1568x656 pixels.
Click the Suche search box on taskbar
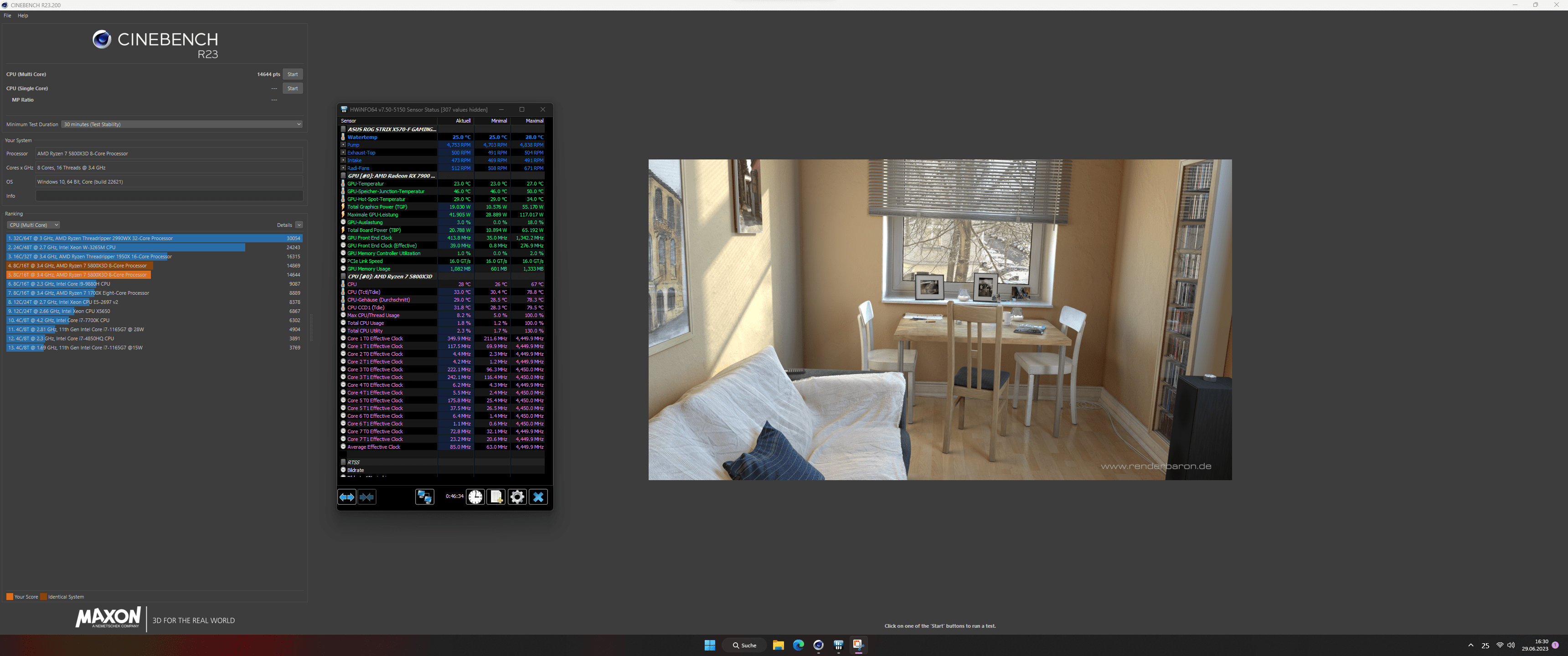[744, 645]
